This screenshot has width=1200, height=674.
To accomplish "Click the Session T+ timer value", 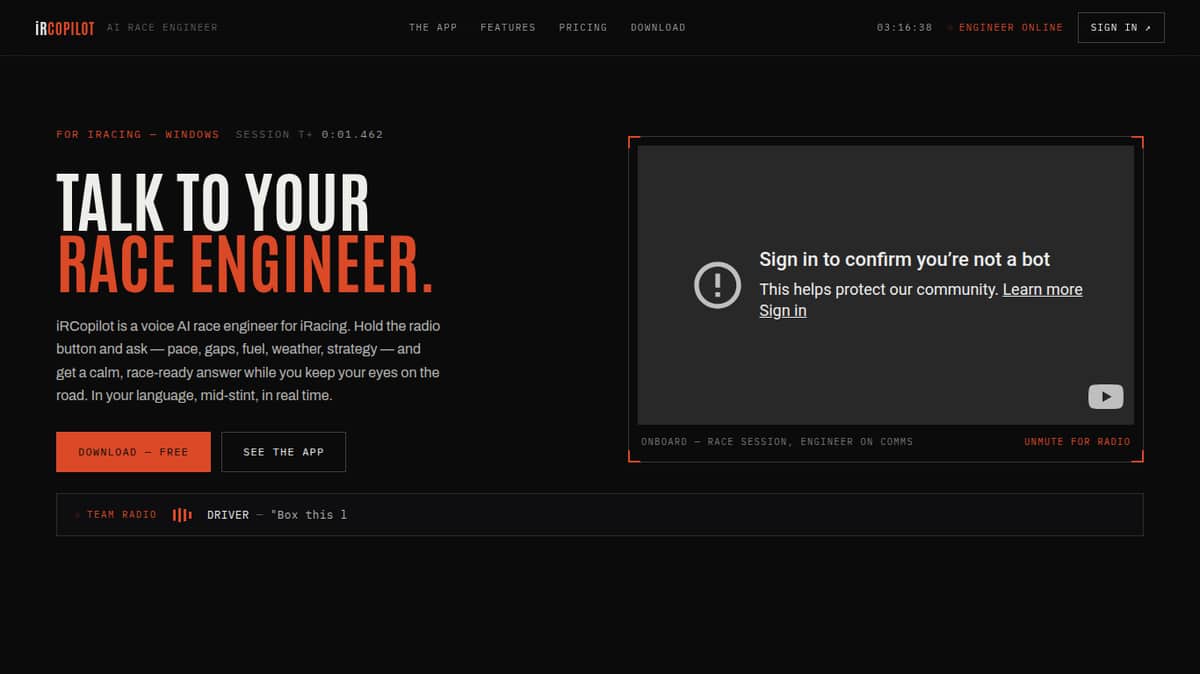I will click(x=352, y=134).
